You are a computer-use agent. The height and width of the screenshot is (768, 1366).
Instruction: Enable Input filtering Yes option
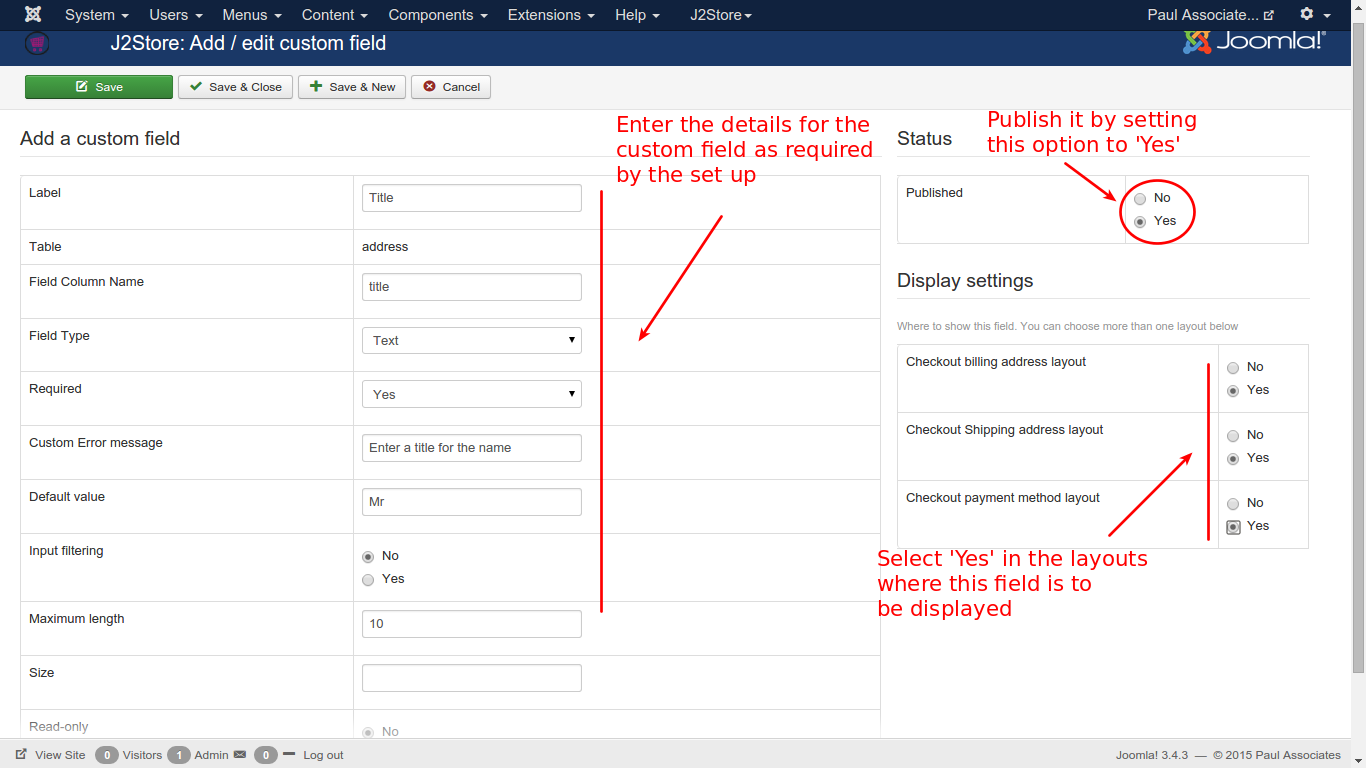click(x=368, y=580)
